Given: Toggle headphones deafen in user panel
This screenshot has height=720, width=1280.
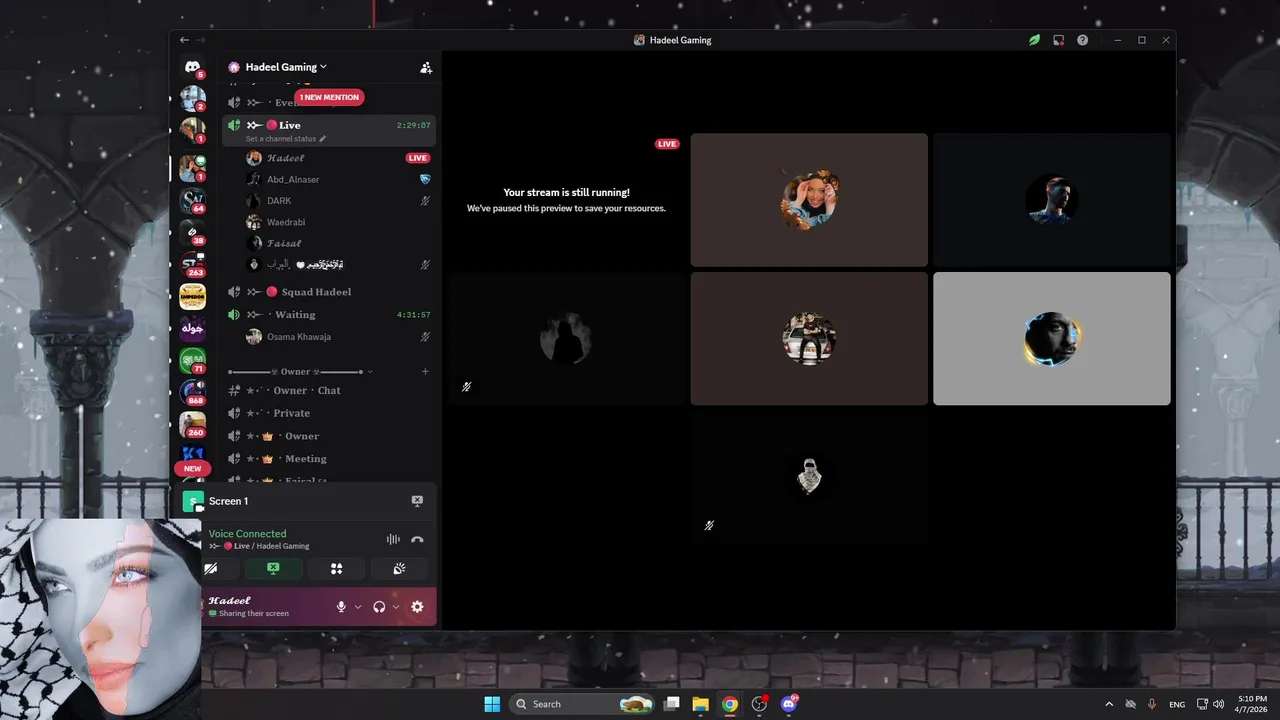Looking at the screenshot, I should pyautogui.click(x=379, y=606).
